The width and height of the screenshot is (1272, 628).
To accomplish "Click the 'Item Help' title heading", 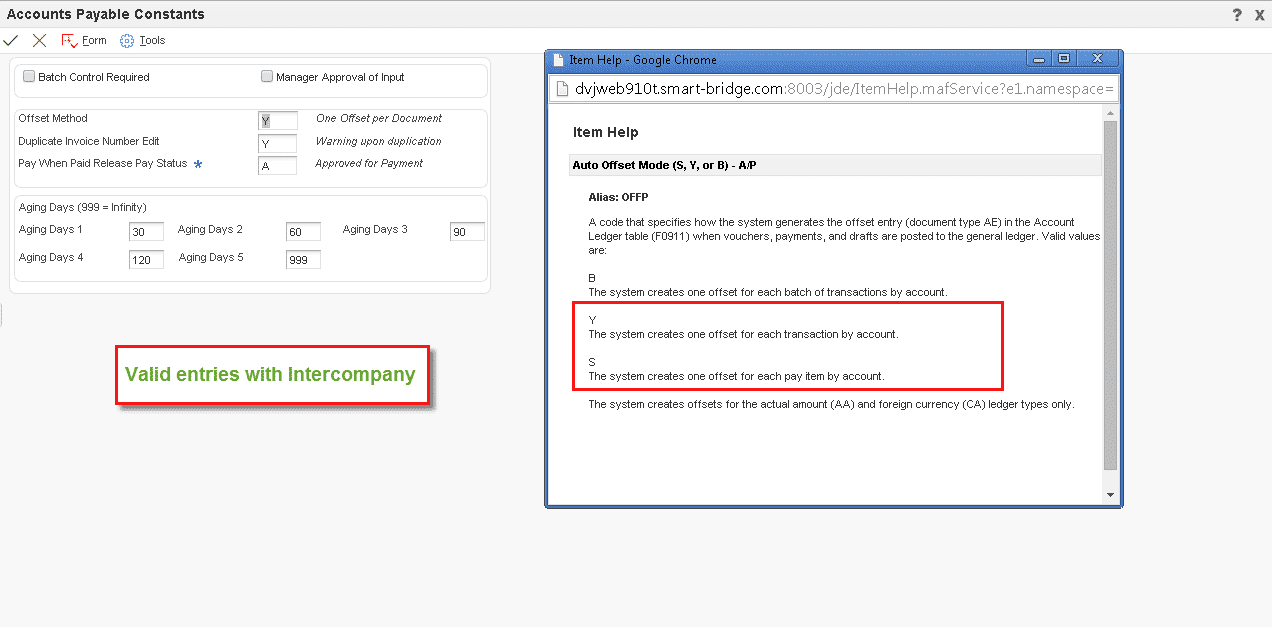I will click(x=605, y=132).
